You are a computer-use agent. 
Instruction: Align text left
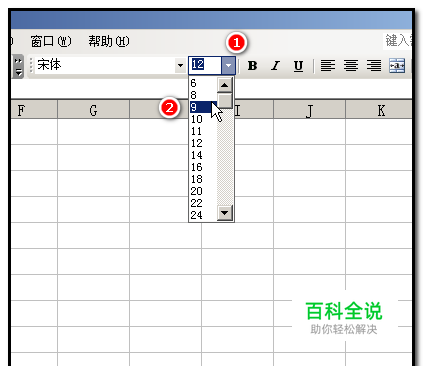pos(328,66)
